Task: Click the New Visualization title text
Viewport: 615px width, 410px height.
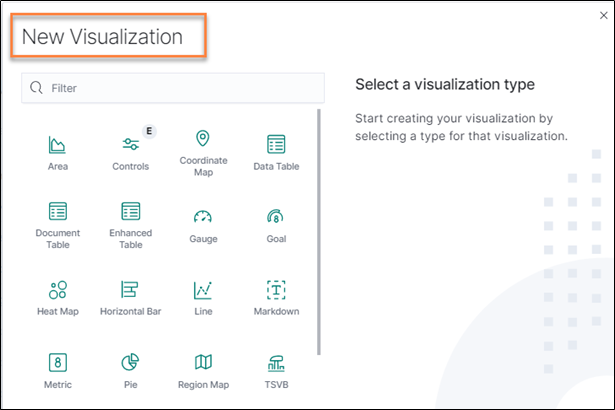Action: (102, 36)
